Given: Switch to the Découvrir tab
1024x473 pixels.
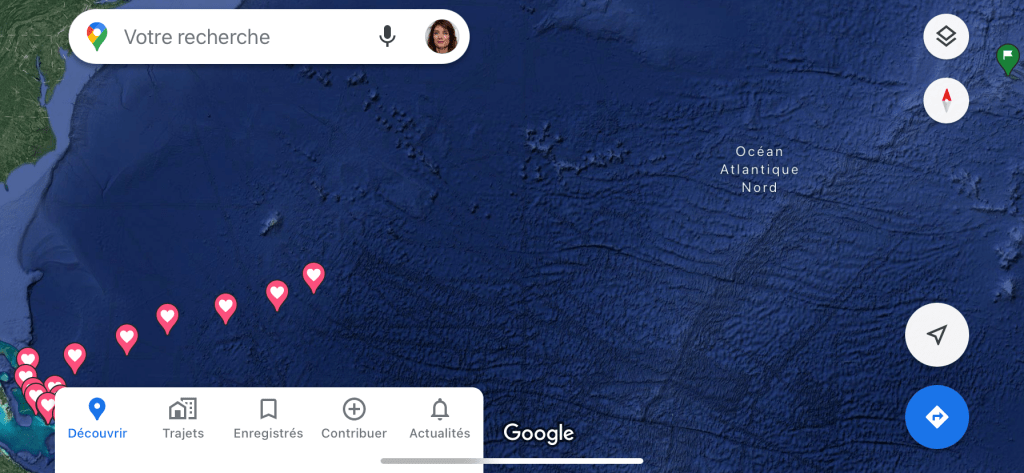Looking at the screenshot, I should click(97, 419).
